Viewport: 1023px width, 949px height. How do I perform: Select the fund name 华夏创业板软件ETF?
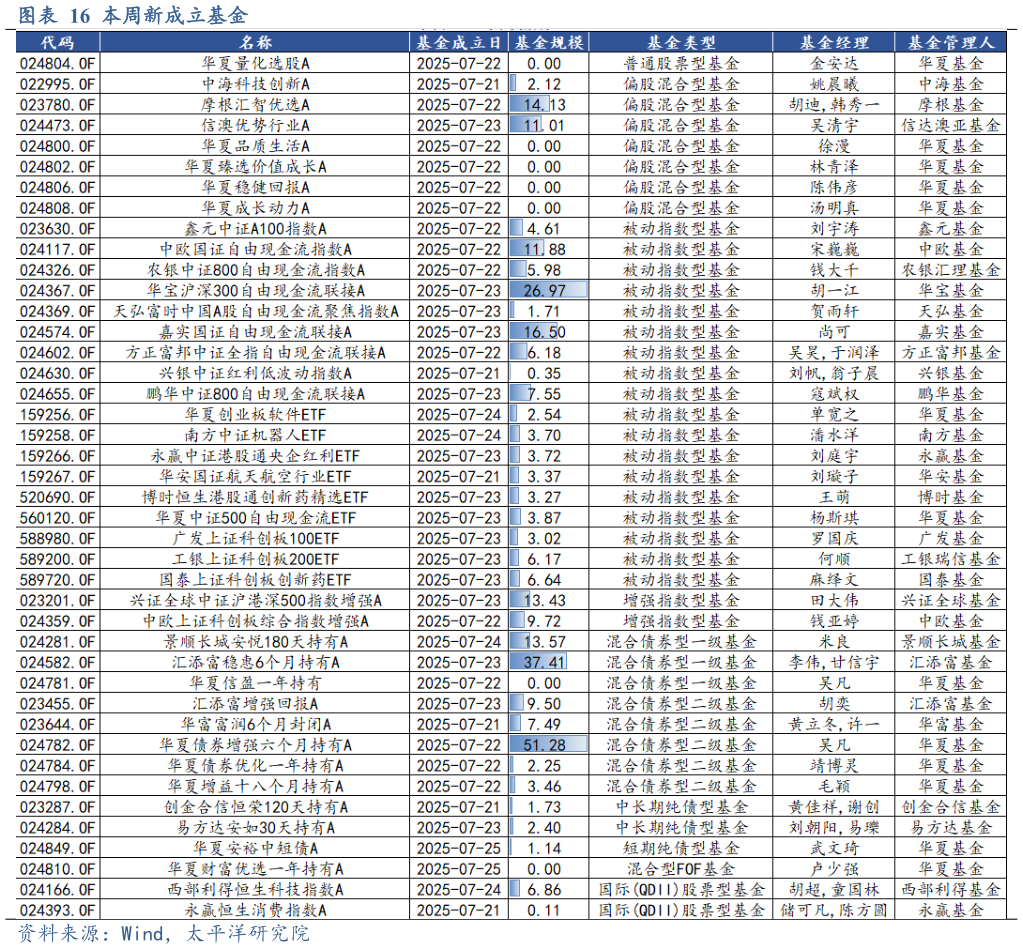click(x=255, y=414)
